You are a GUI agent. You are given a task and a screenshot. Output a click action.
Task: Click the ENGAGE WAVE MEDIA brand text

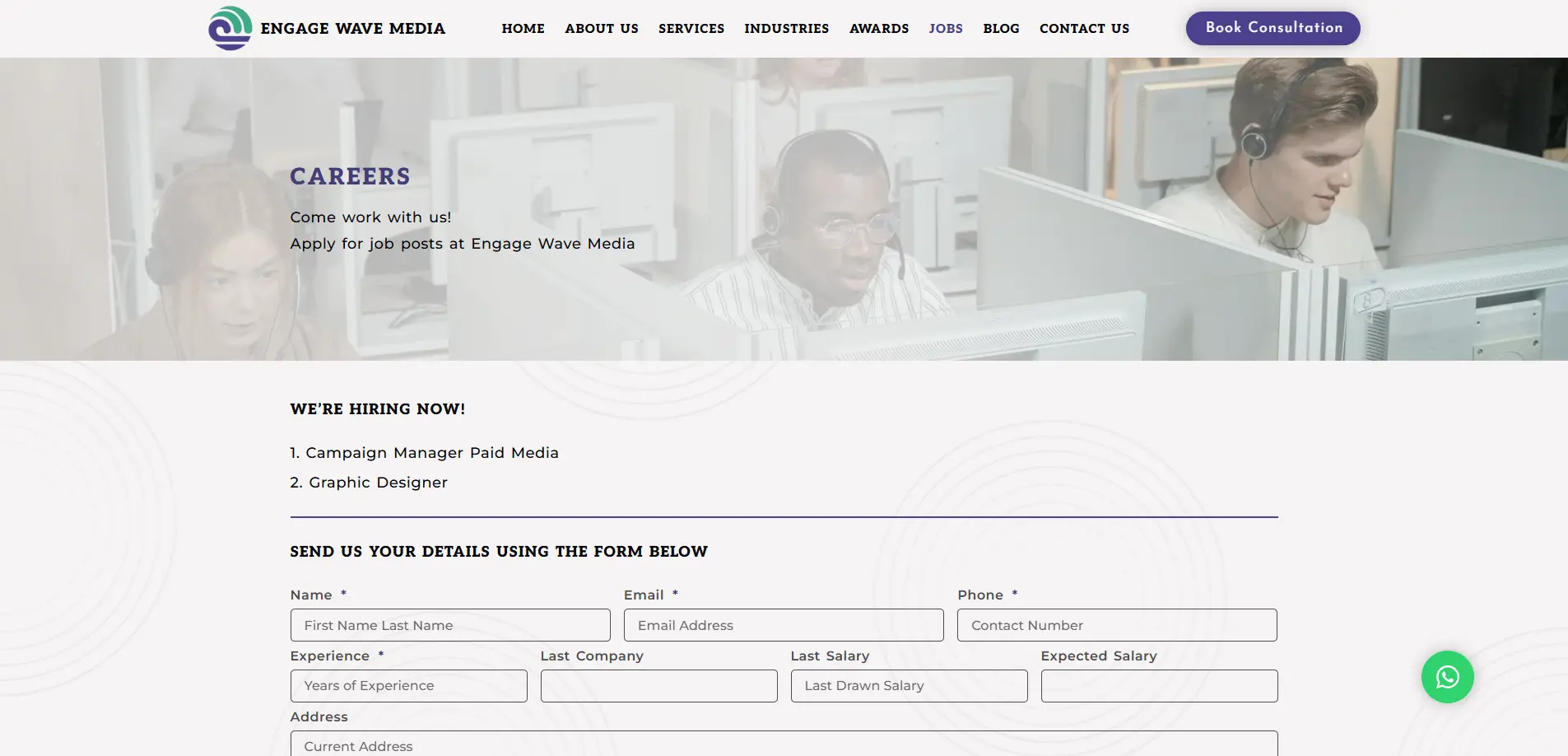(353, 29)
